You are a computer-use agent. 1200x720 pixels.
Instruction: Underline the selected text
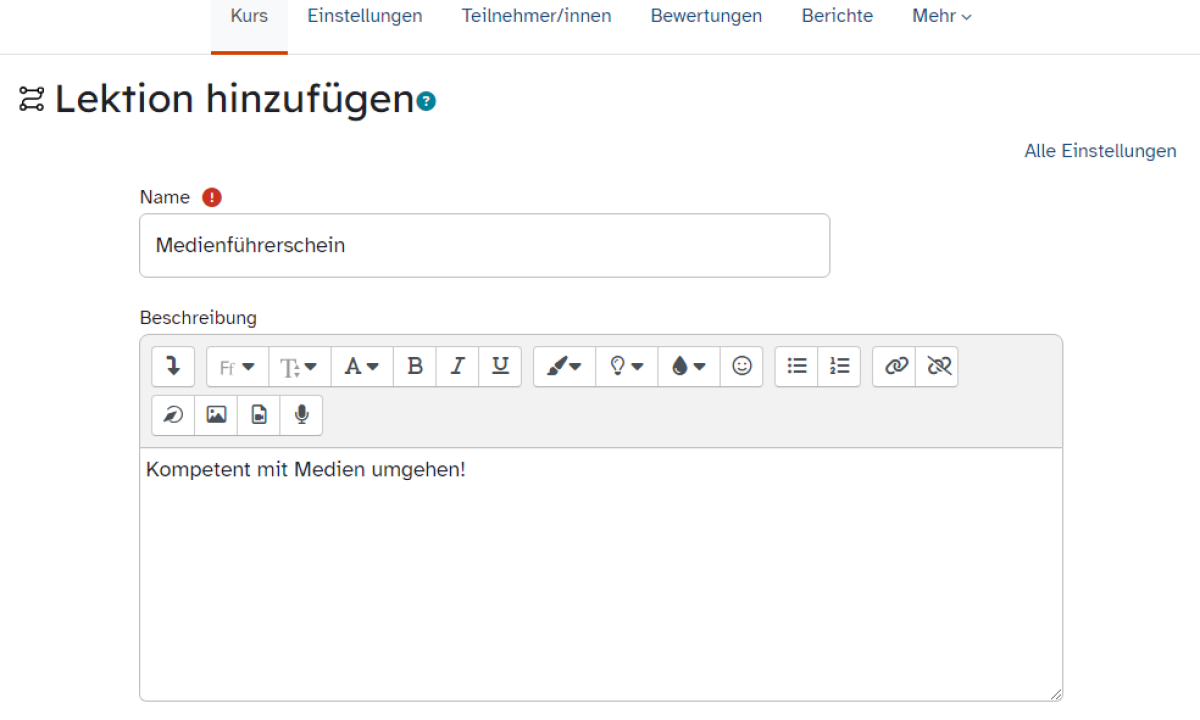[500, 367]
